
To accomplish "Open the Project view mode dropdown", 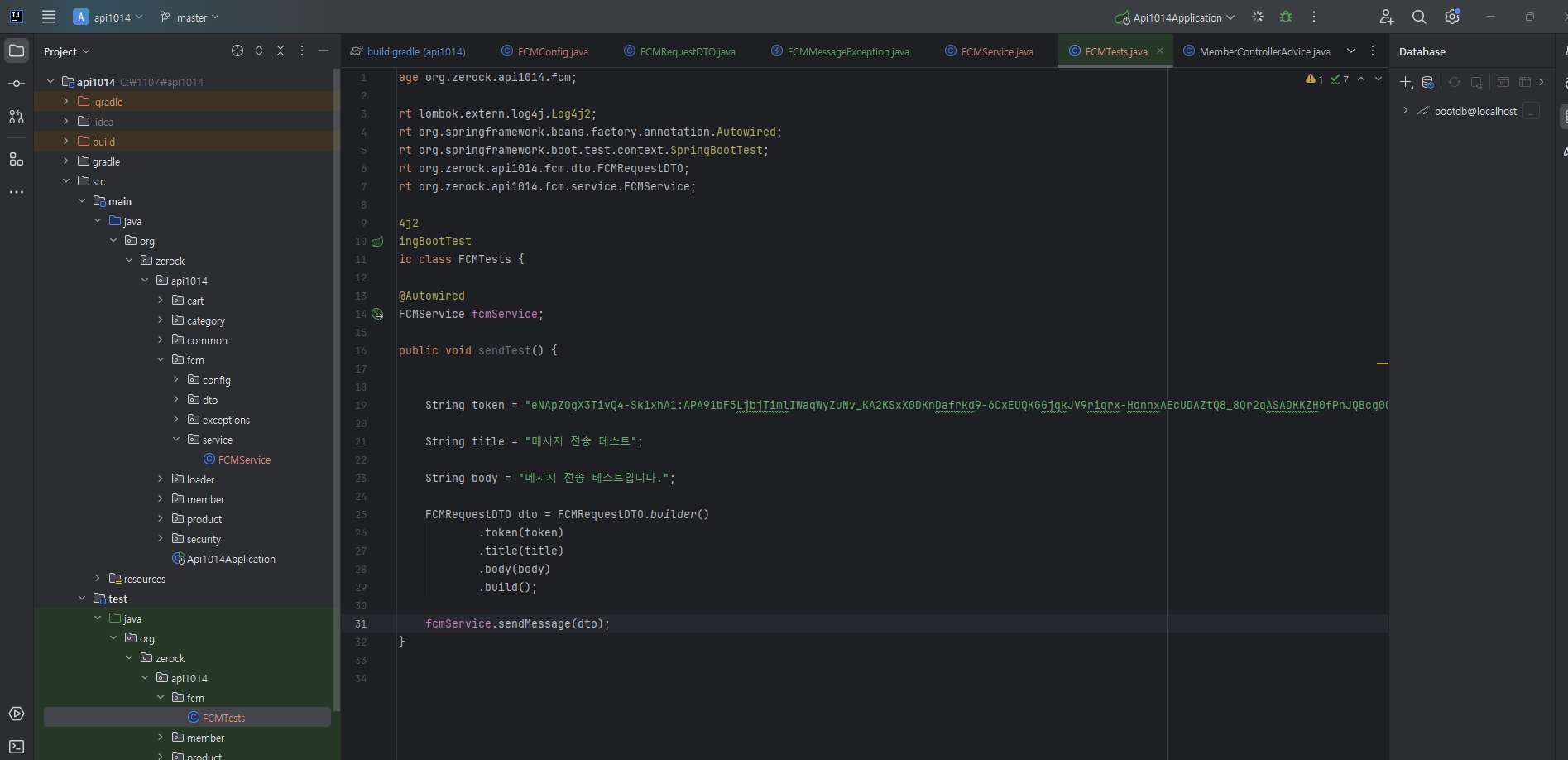I will [66, 51].
